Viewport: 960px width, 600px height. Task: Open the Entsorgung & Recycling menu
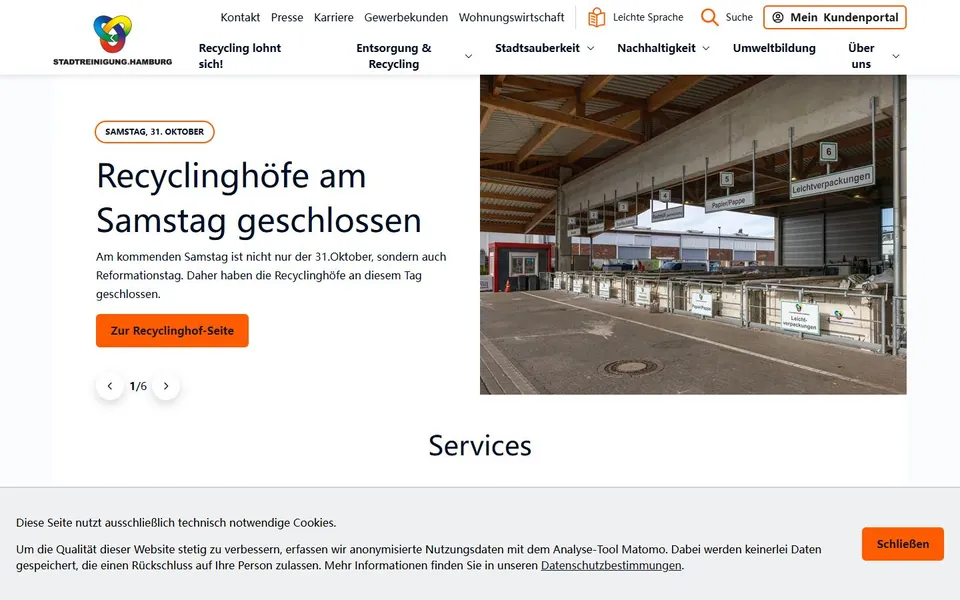[394, 56]
